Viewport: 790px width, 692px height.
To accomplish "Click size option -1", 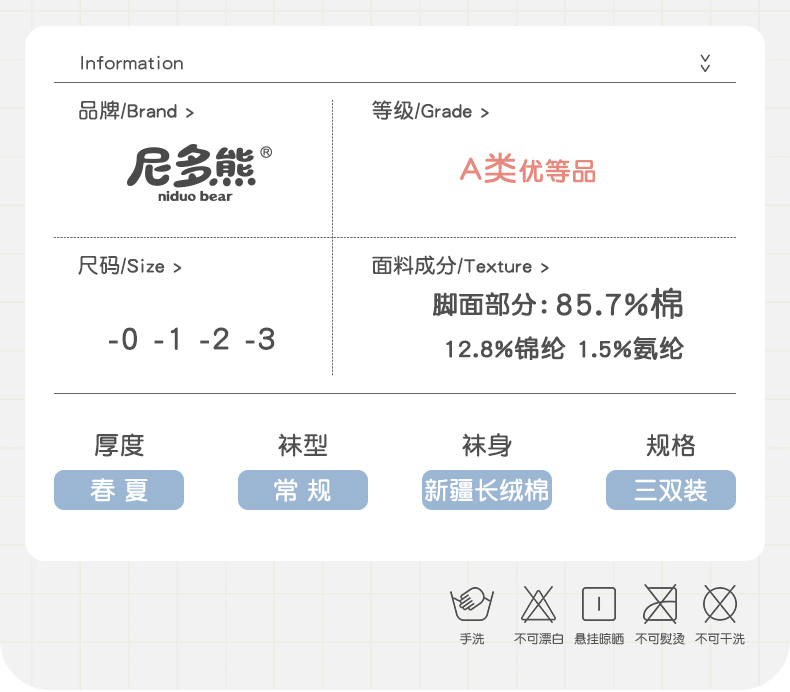I will (168, 339).
